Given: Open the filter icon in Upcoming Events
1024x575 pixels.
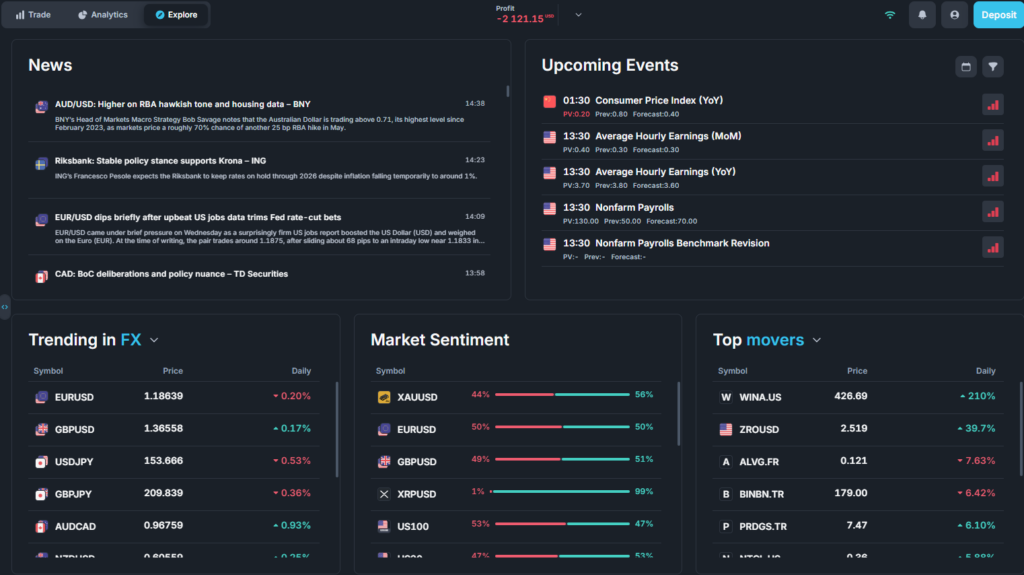Looking at the screenshot, I should (992, 66).
